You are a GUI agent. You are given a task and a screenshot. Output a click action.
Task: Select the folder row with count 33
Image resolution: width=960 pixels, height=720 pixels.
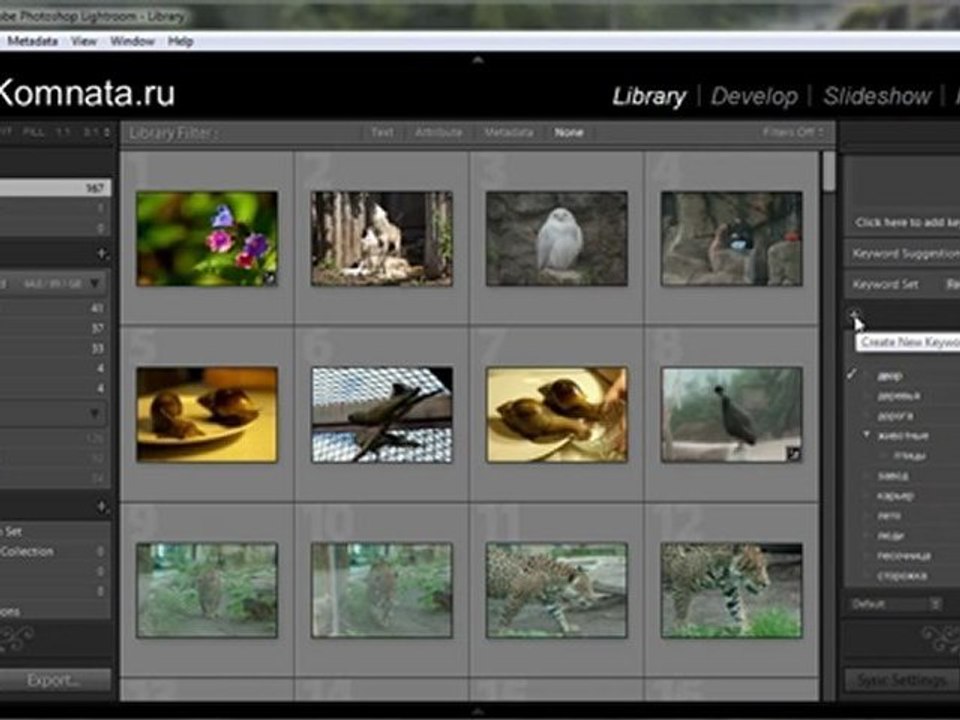(x=55, y=348)
